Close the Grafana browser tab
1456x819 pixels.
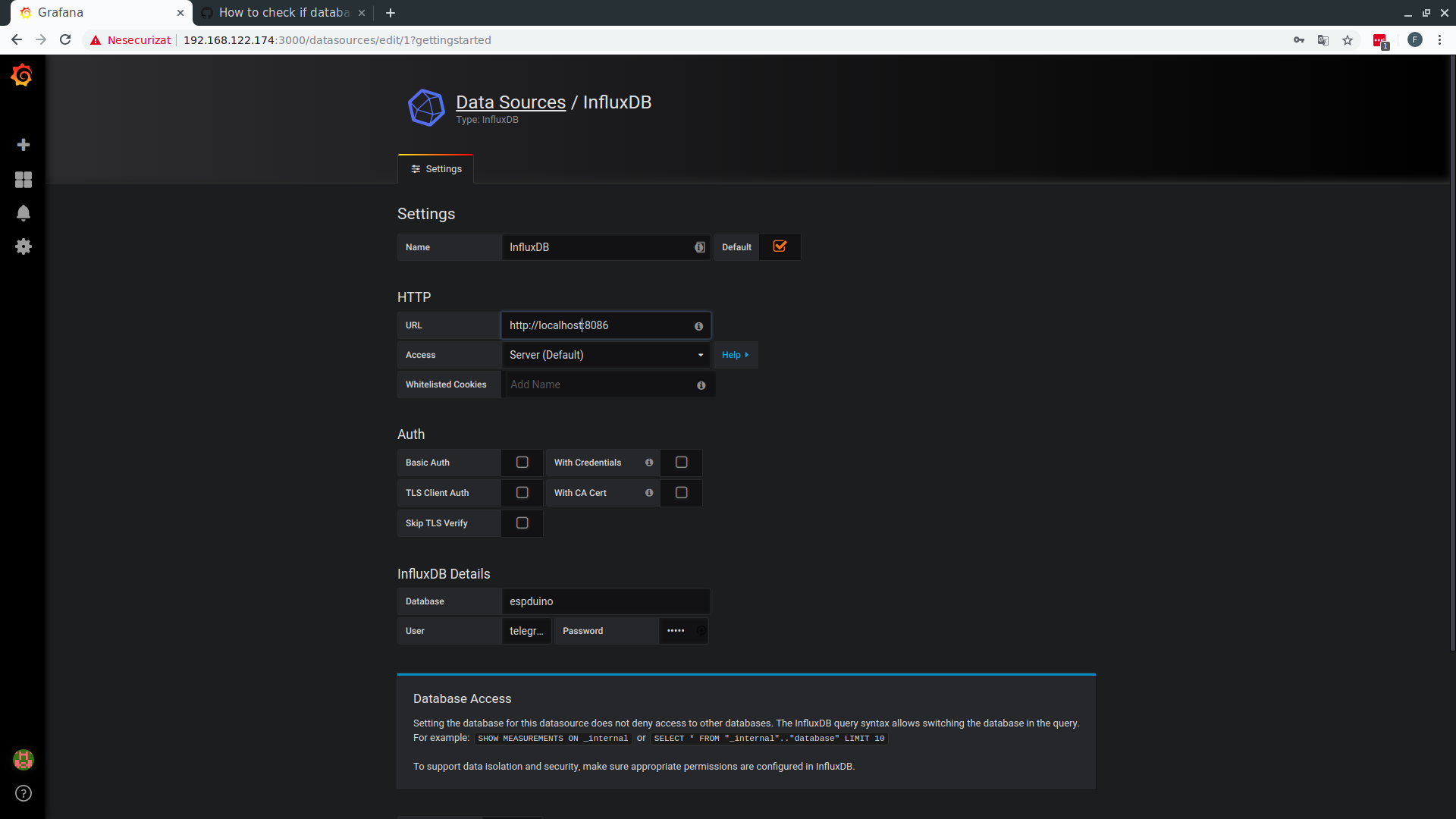[180, 13]
